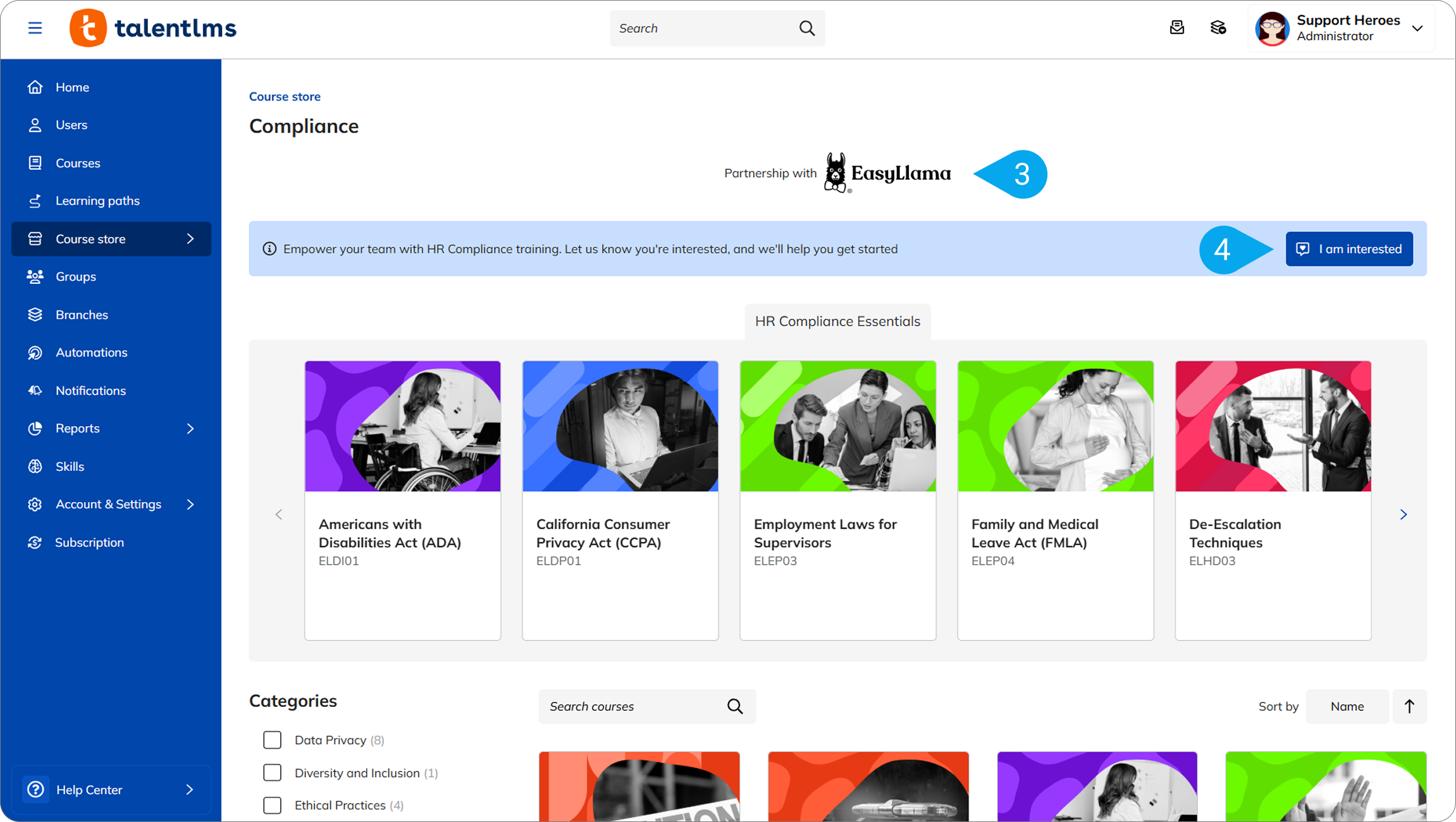Open Learning paths in sidebar
This screenshot has height=822, width=1456.
(97, 200)
